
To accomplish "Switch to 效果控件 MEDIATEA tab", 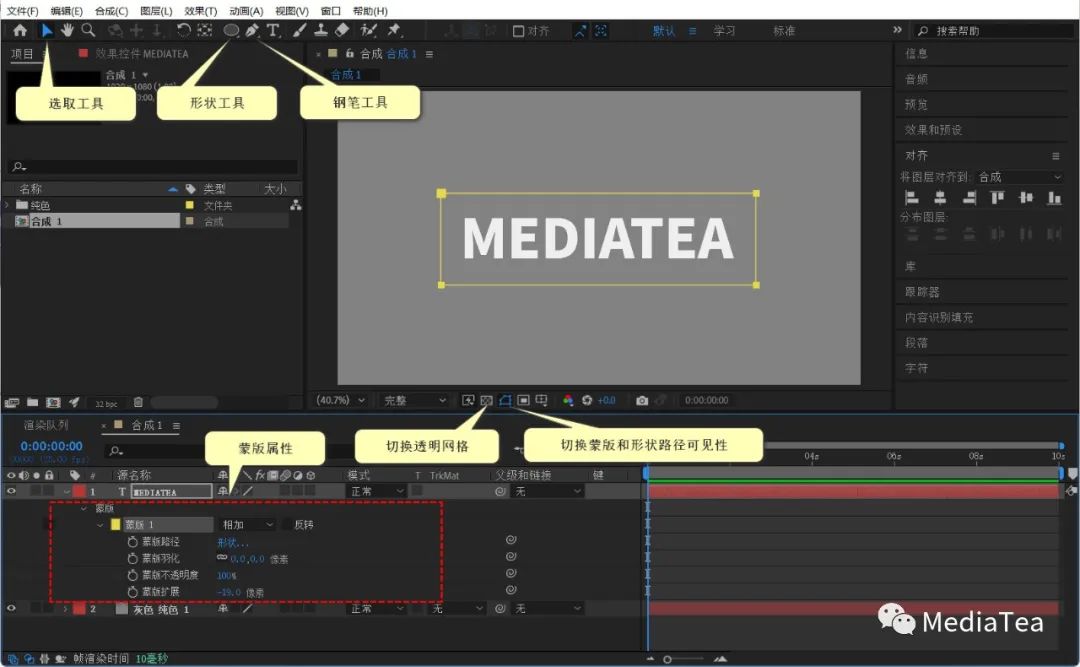I will [141, 54].
